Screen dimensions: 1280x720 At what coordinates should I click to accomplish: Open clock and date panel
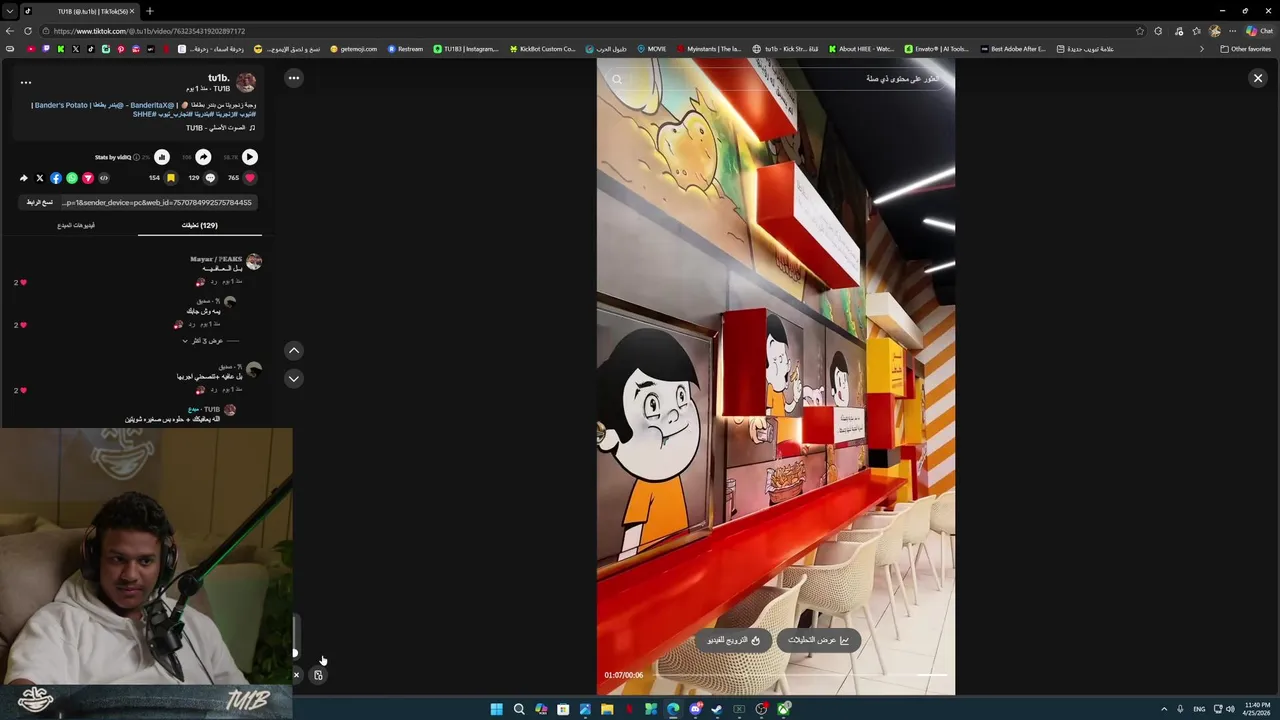(x=1257, y=709)
